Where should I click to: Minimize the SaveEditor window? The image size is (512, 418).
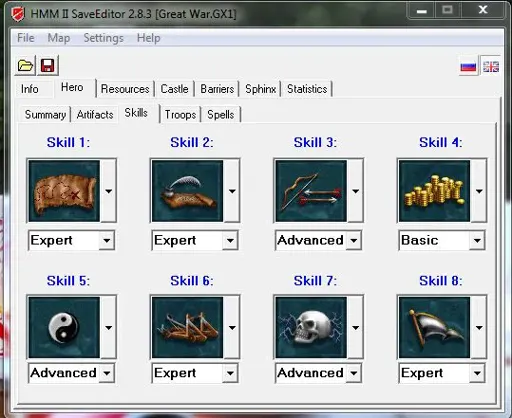421,11
